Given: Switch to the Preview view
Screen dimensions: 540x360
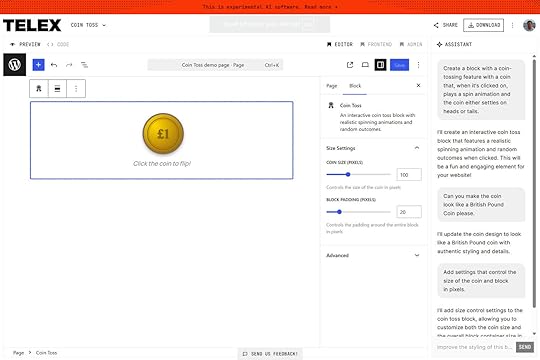Looking at the screenshot, I should (x=25, y=44).
